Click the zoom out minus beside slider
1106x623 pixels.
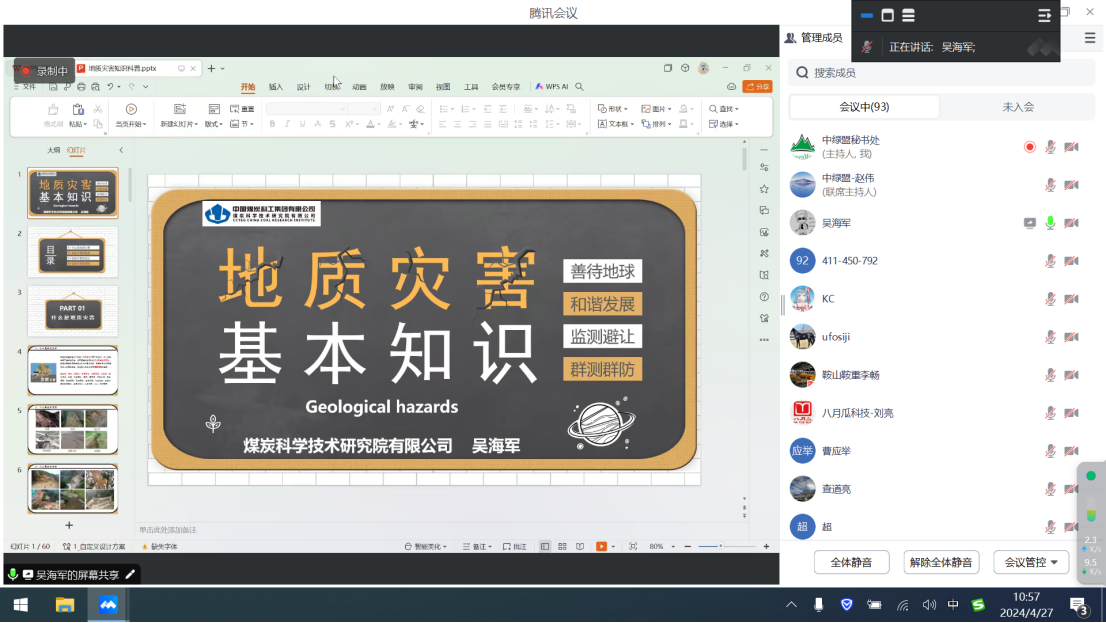pos(688,547)
